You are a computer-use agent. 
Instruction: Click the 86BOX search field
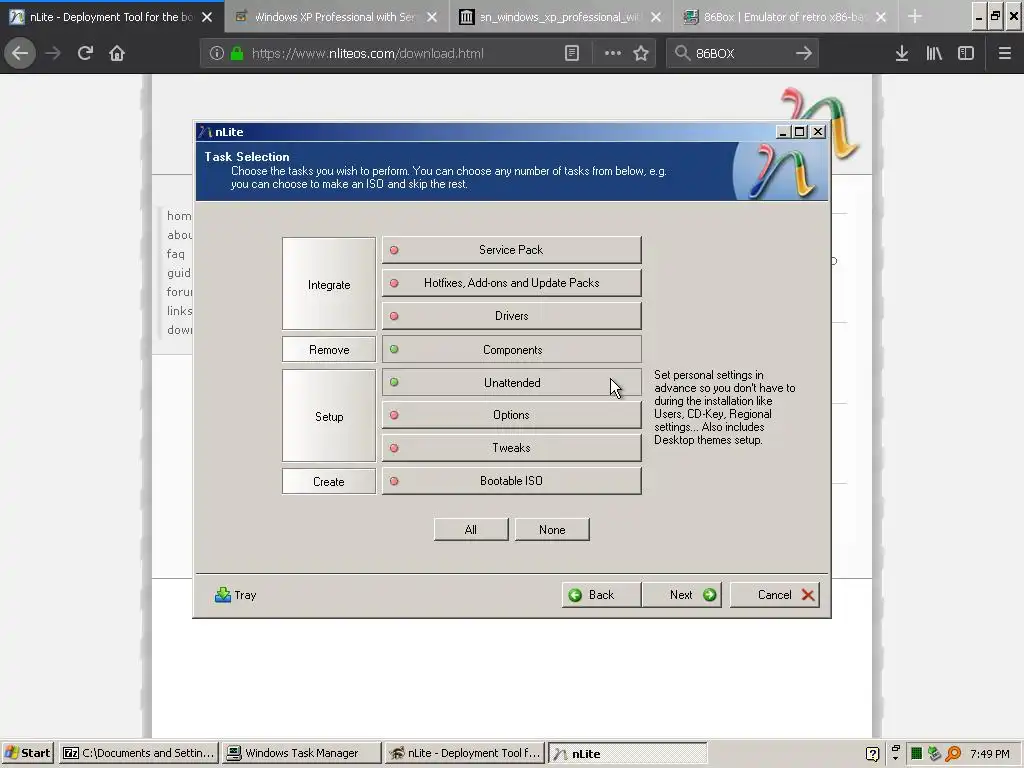pos(741,53)
